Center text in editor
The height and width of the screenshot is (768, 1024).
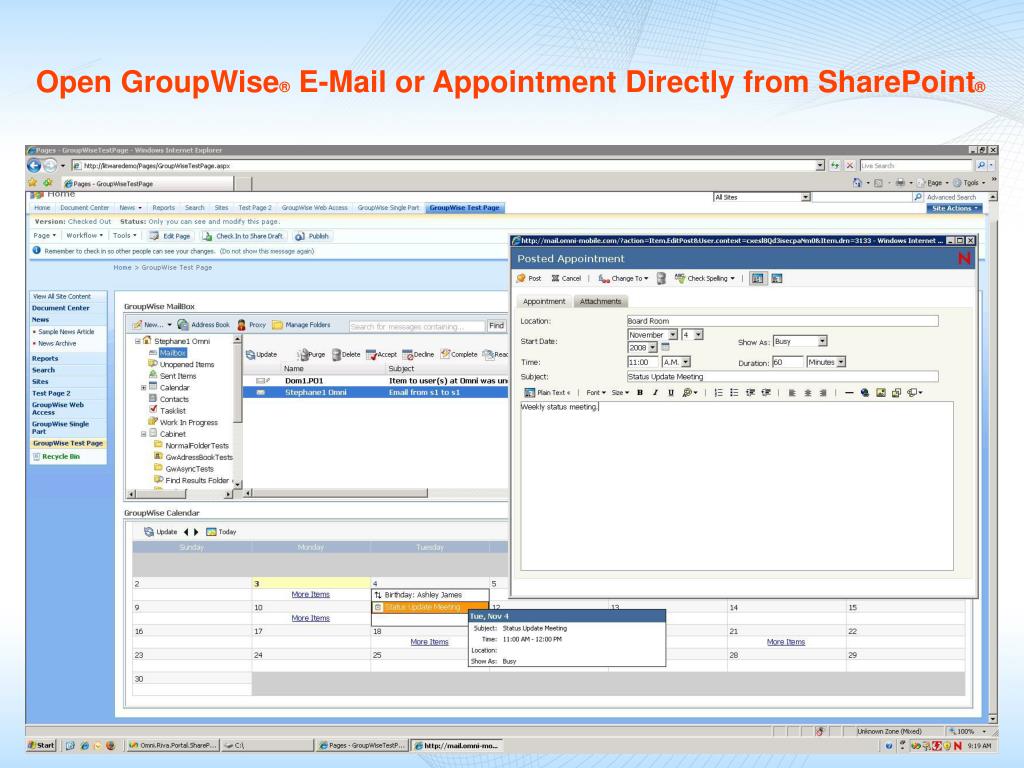(808, 392)
